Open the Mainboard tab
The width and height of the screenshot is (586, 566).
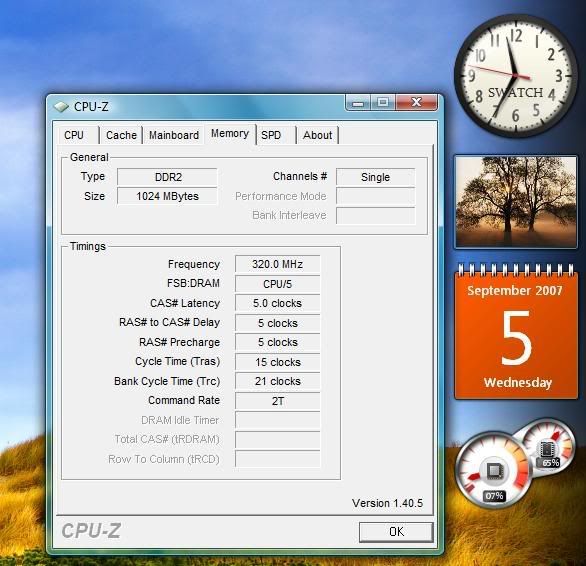(174, 135)
